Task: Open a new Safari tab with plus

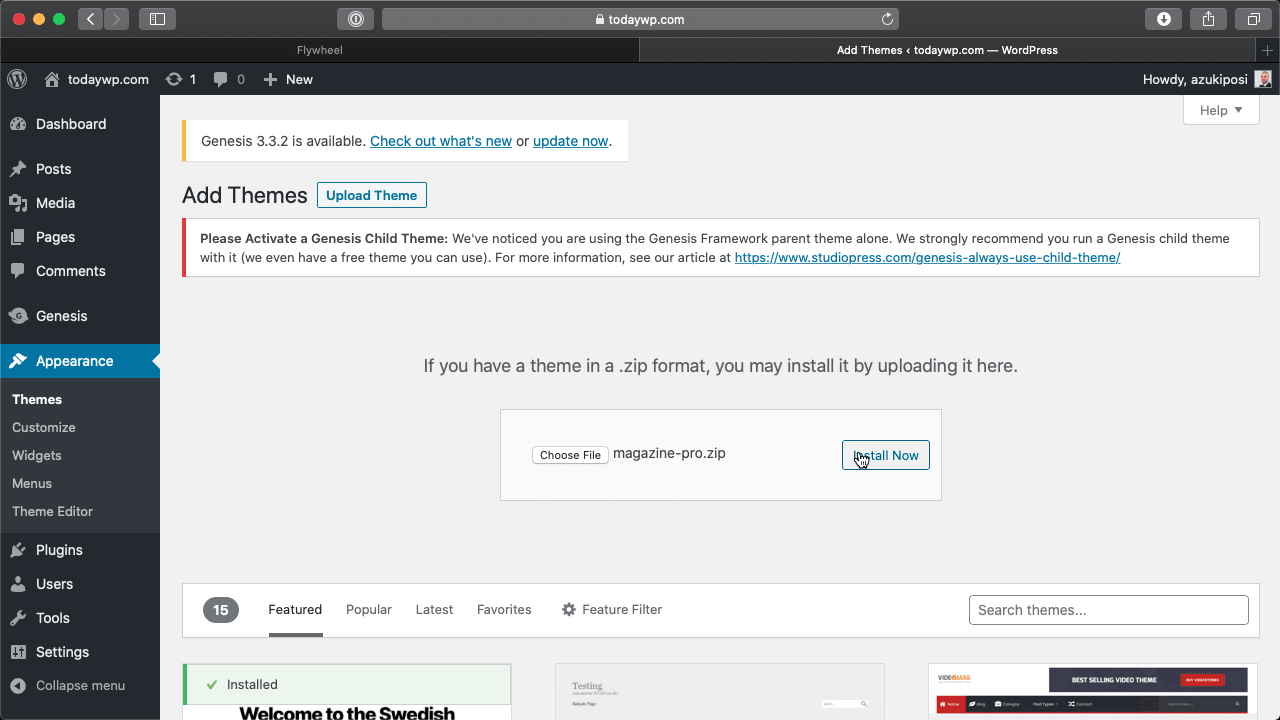Action: point(1268,50)
